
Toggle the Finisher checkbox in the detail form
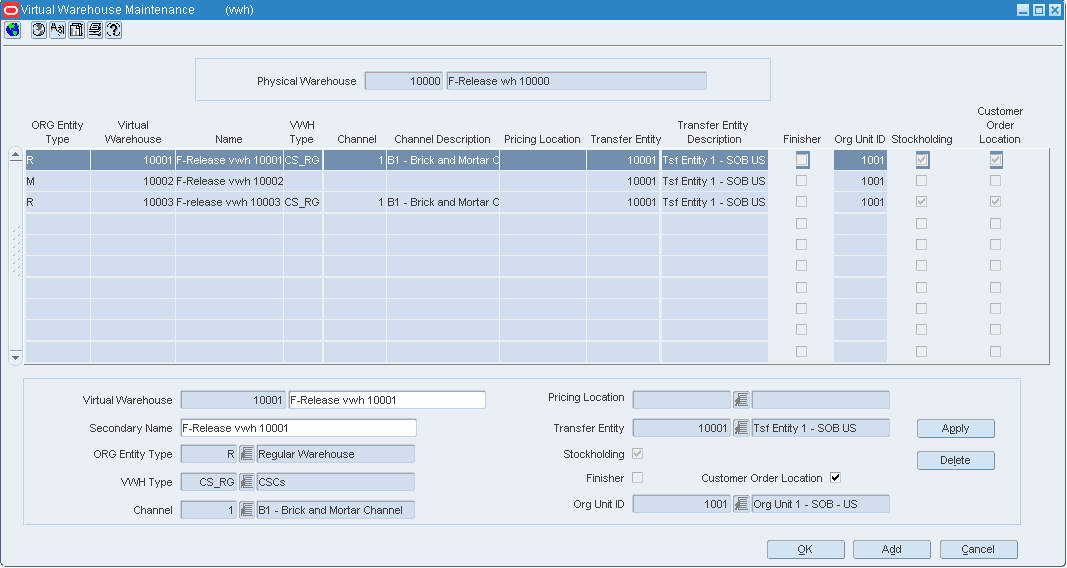pyautogui.click(x=637, y=478)
